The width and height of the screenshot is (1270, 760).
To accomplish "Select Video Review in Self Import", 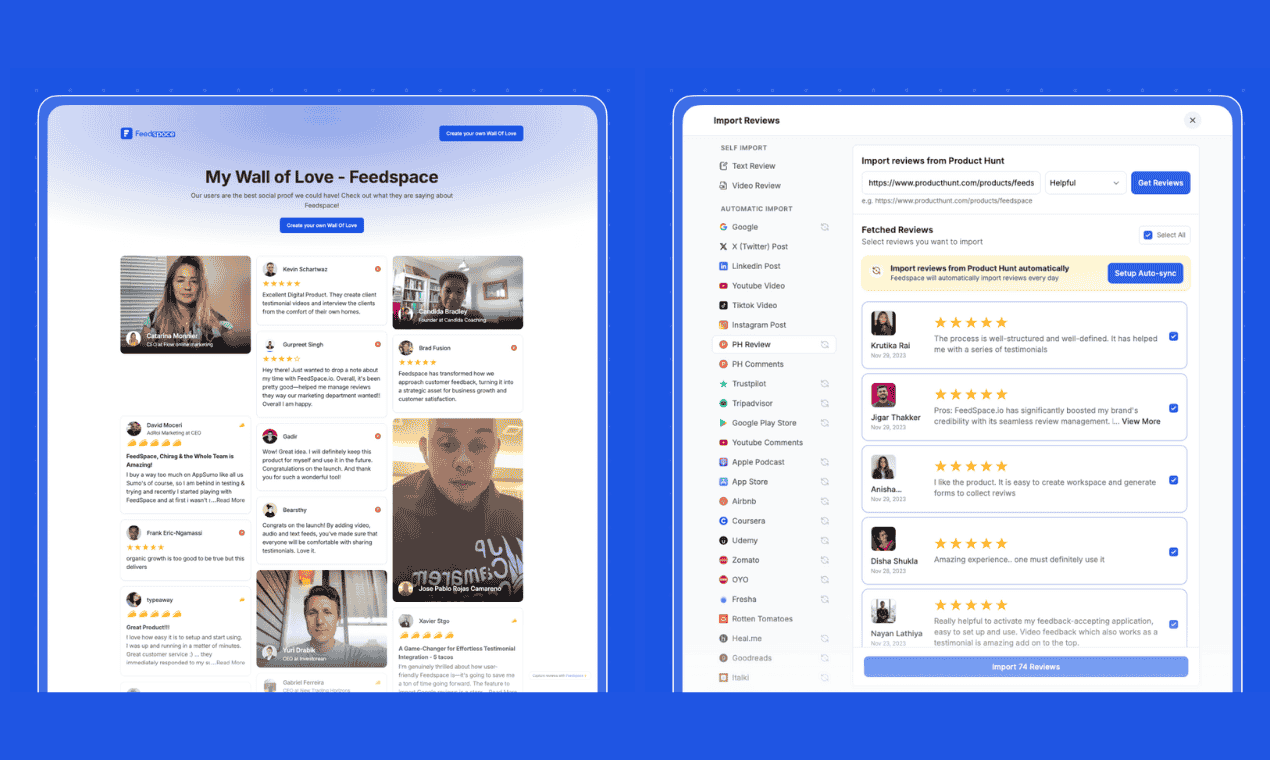I will [755, 186].
